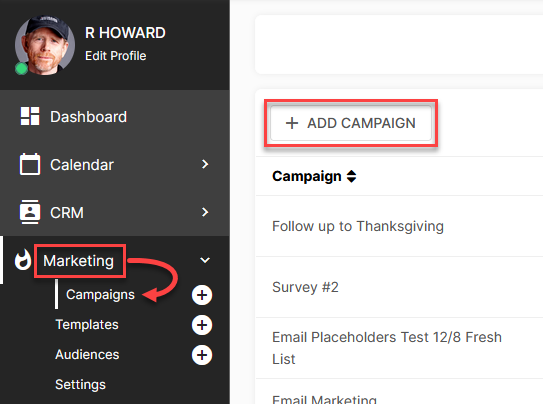Open the Campaigns submenu item
543x404 pixels.
pos(100,295)
